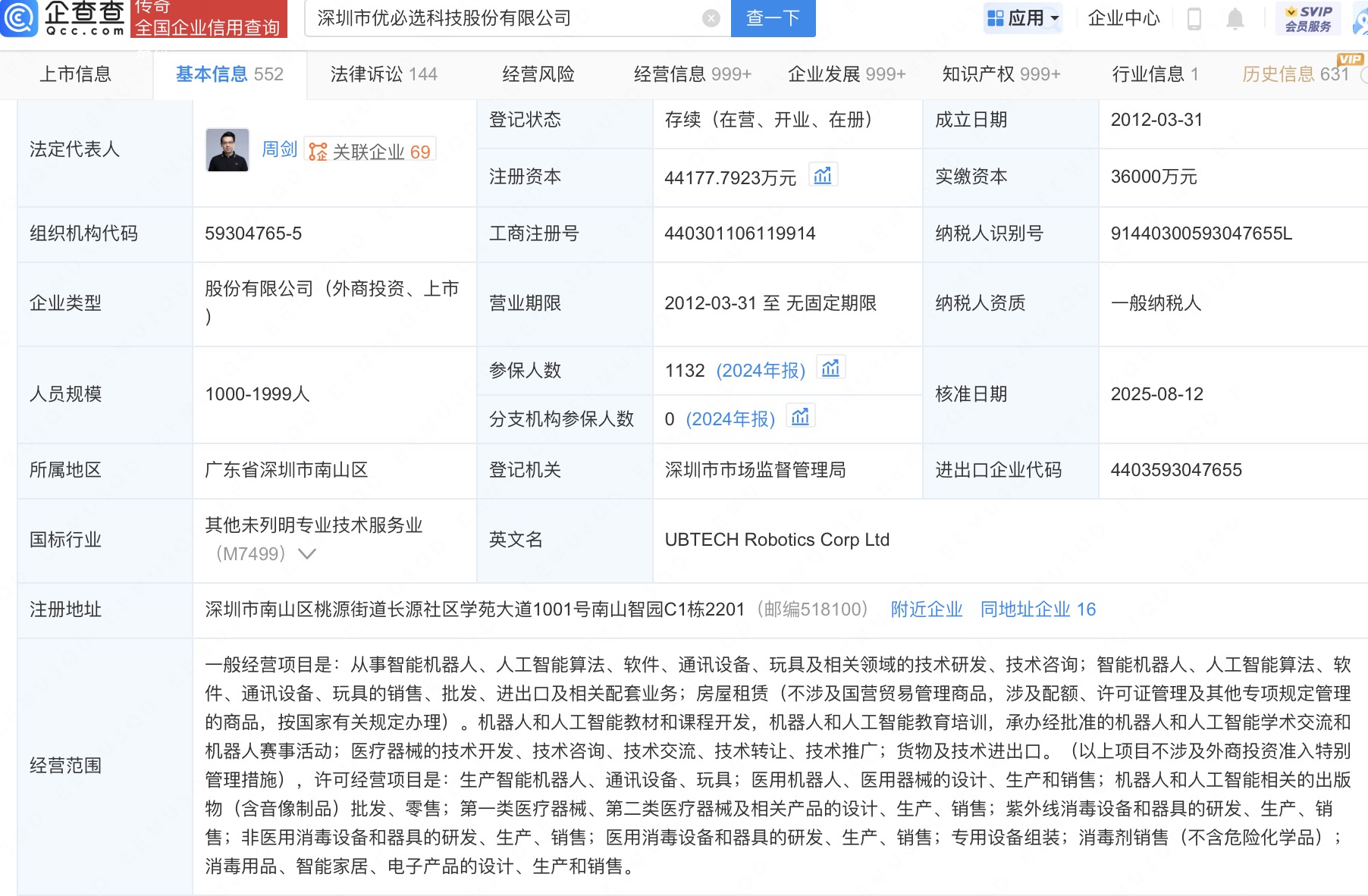Open the 法律诉讼 144 tab
Viewport: 1368px width, 896px height.
(x=384, y=74)
